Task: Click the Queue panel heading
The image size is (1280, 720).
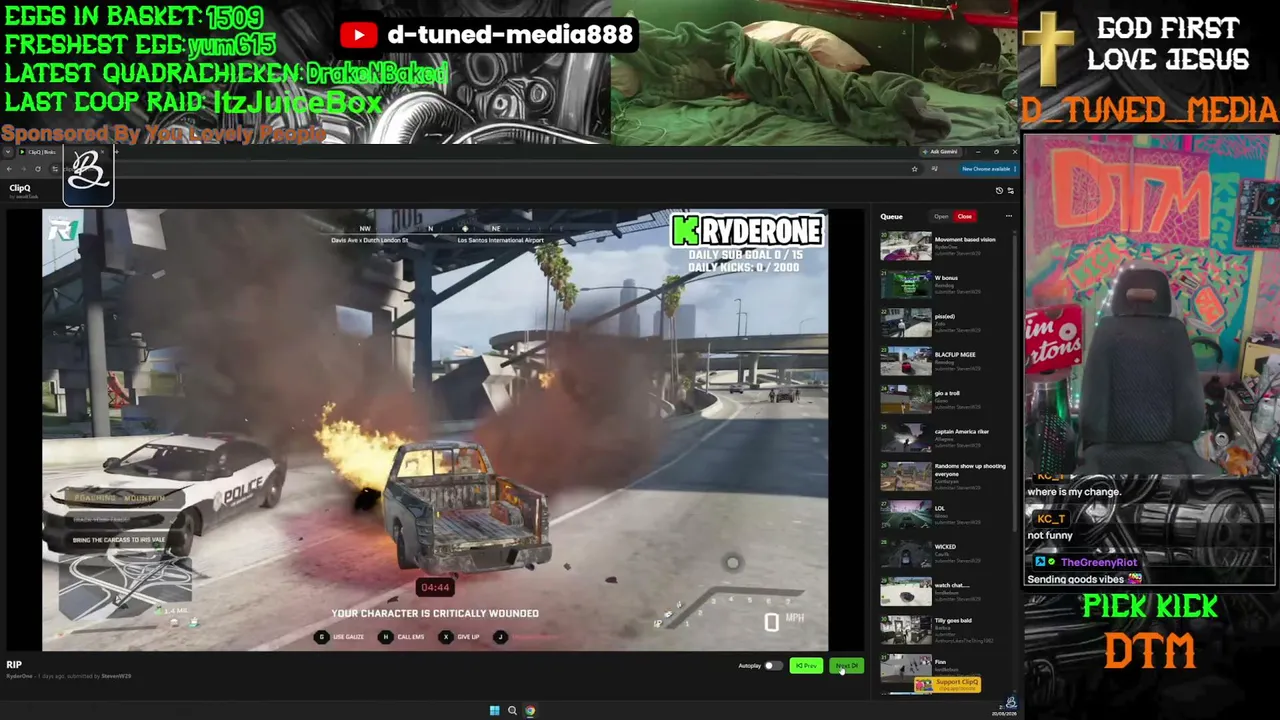Action: pyautogui.click(x=891, y=216)
